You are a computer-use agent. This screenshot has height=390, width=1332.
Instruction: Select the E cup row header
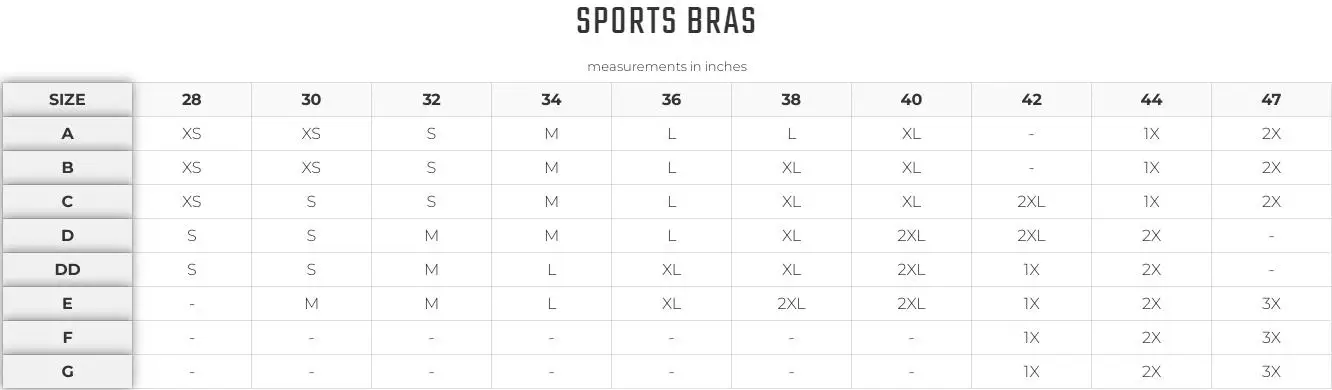click(x=67, y=303)
